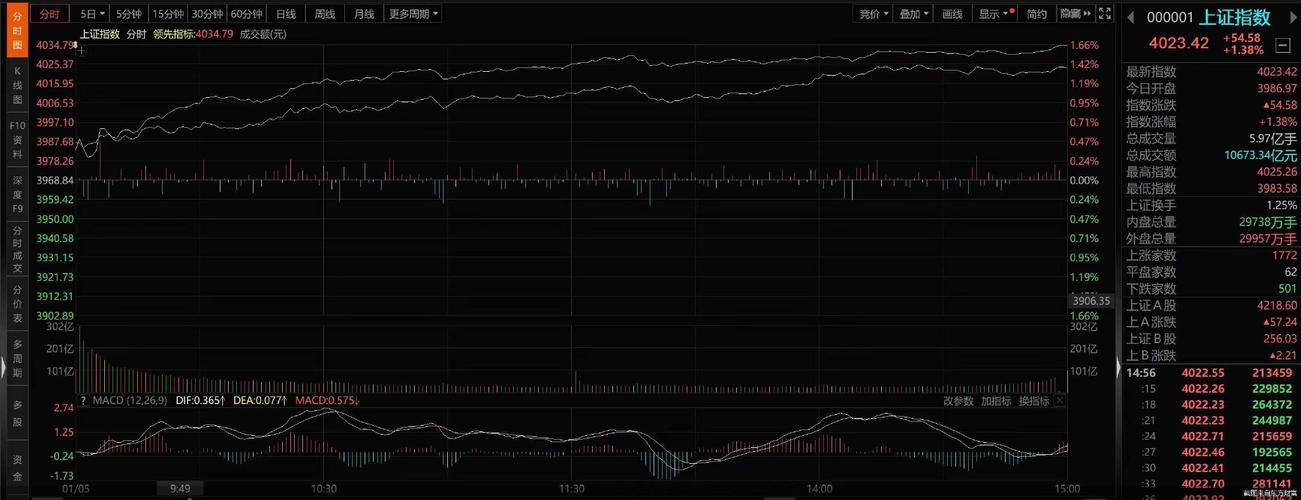Switch to the 日线 daily chart tab
This screenshot has width=1301, height=500.
click(x=285, y=14)
